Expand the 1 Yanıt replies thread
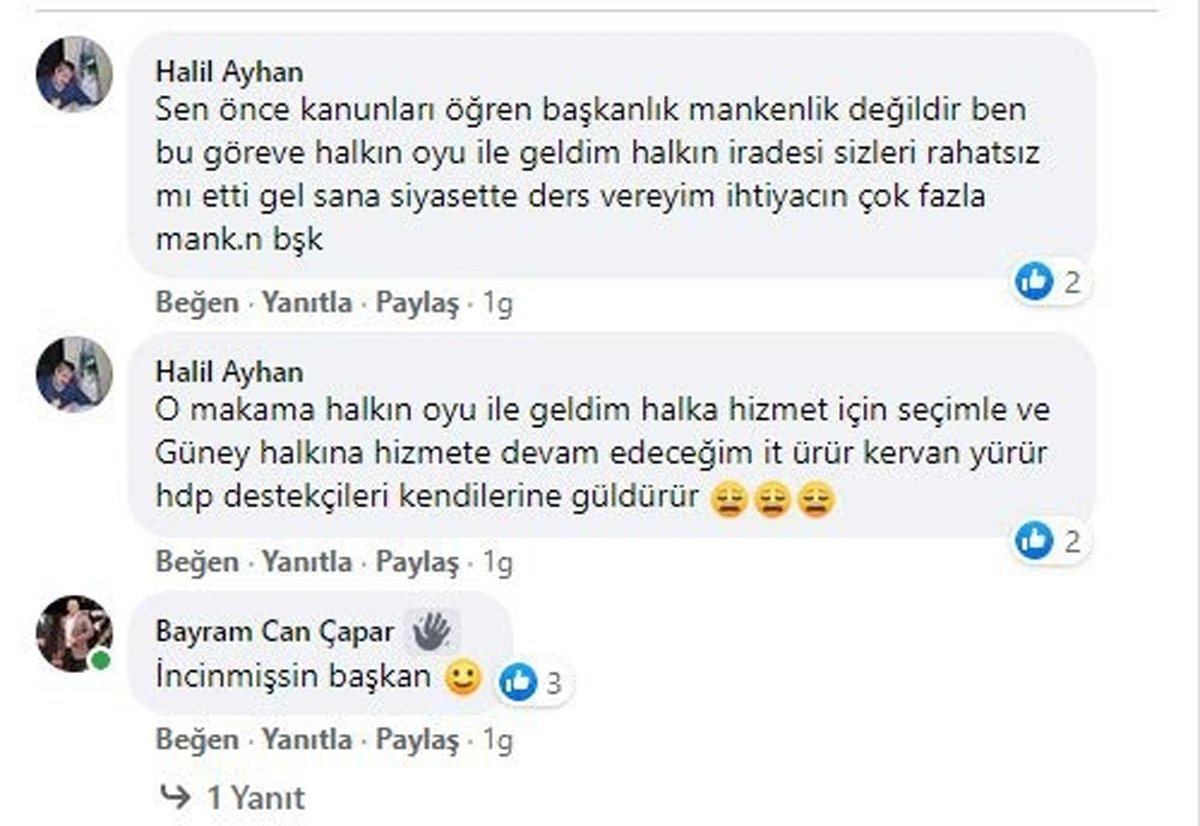 [255, 798]
